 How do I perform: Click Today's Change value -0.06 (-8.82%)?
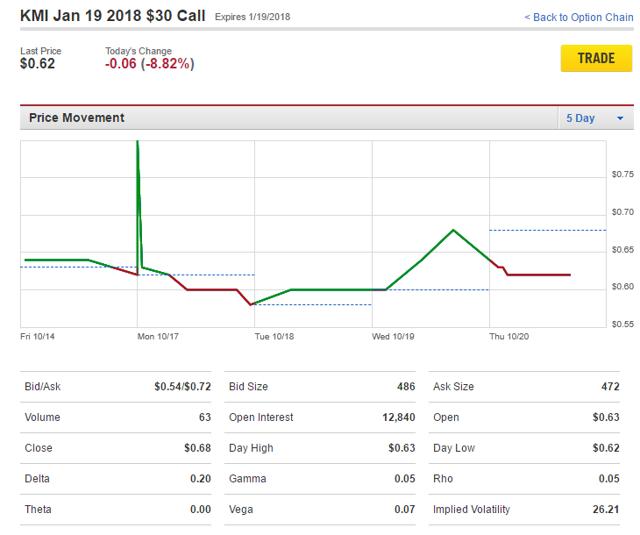pyautogui.click(x=149, y=64)
